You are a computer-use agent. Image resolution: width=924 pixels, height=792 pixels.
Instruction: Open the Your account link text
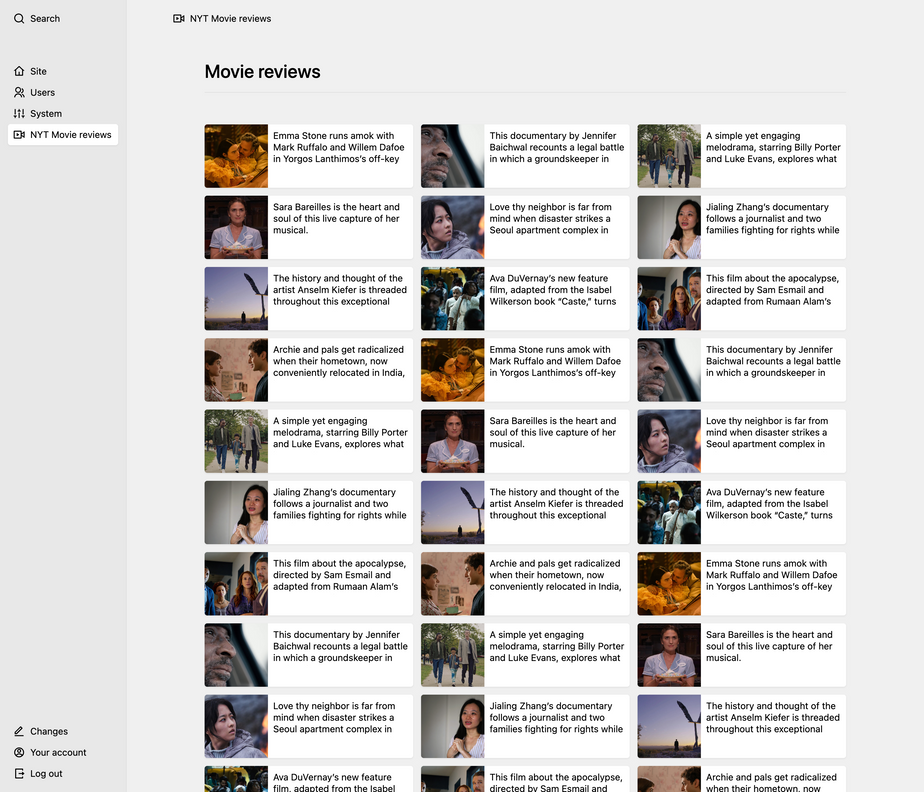pos(58,752)
